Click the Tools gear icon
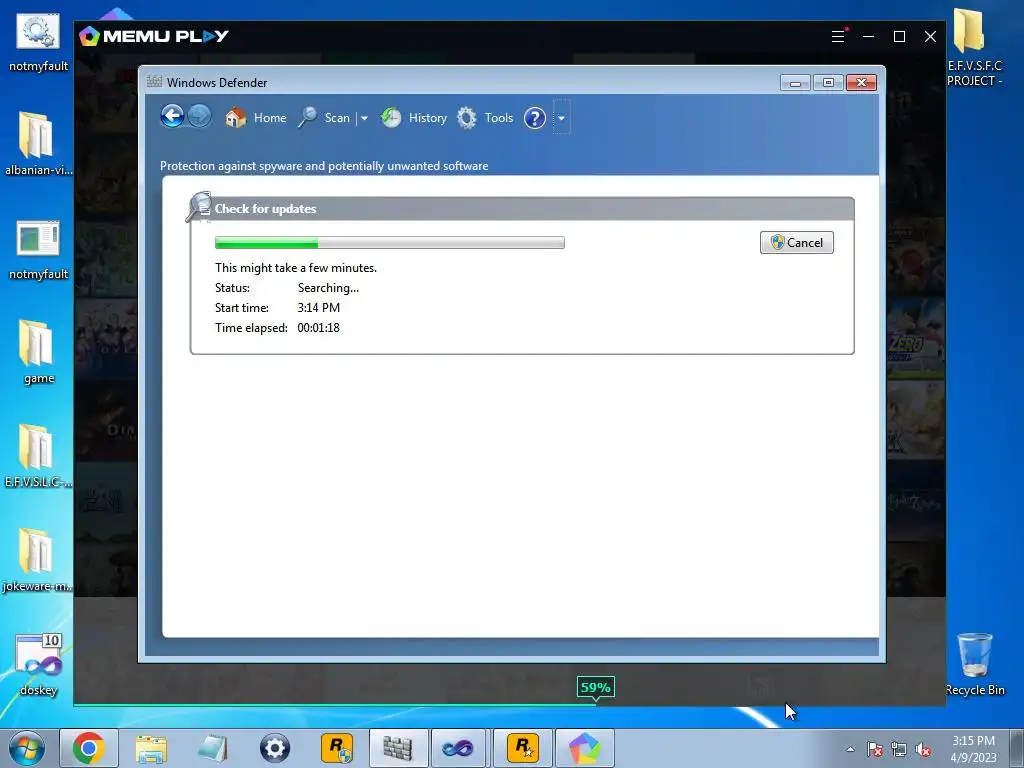This screenshot has height=768, width=1024. point(466,118)
